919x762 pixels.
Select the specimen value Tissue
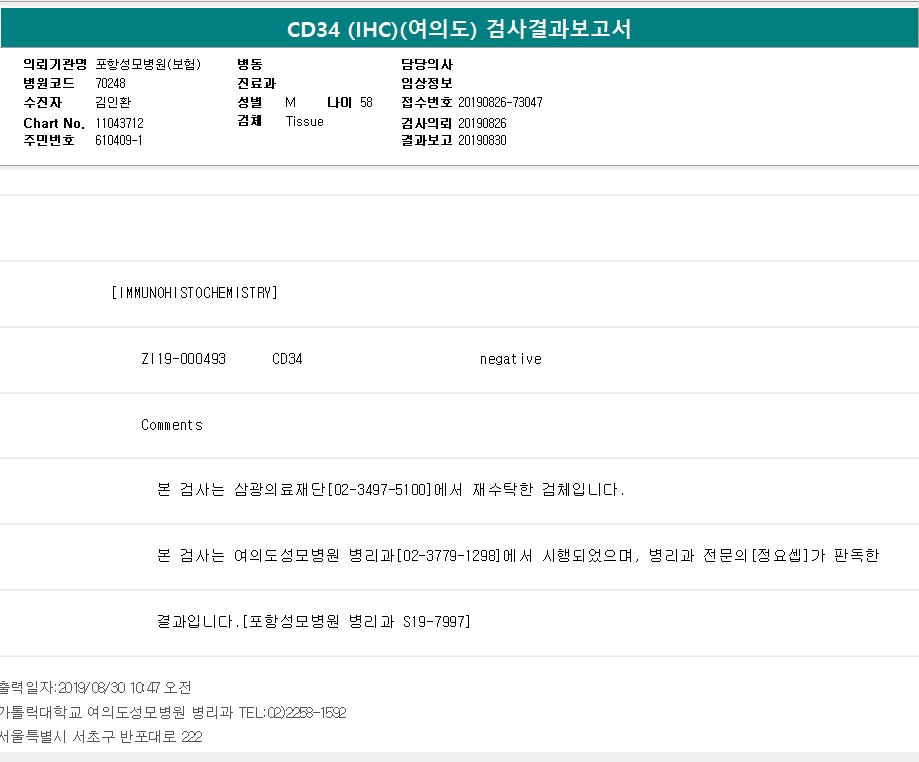(304, 121)
